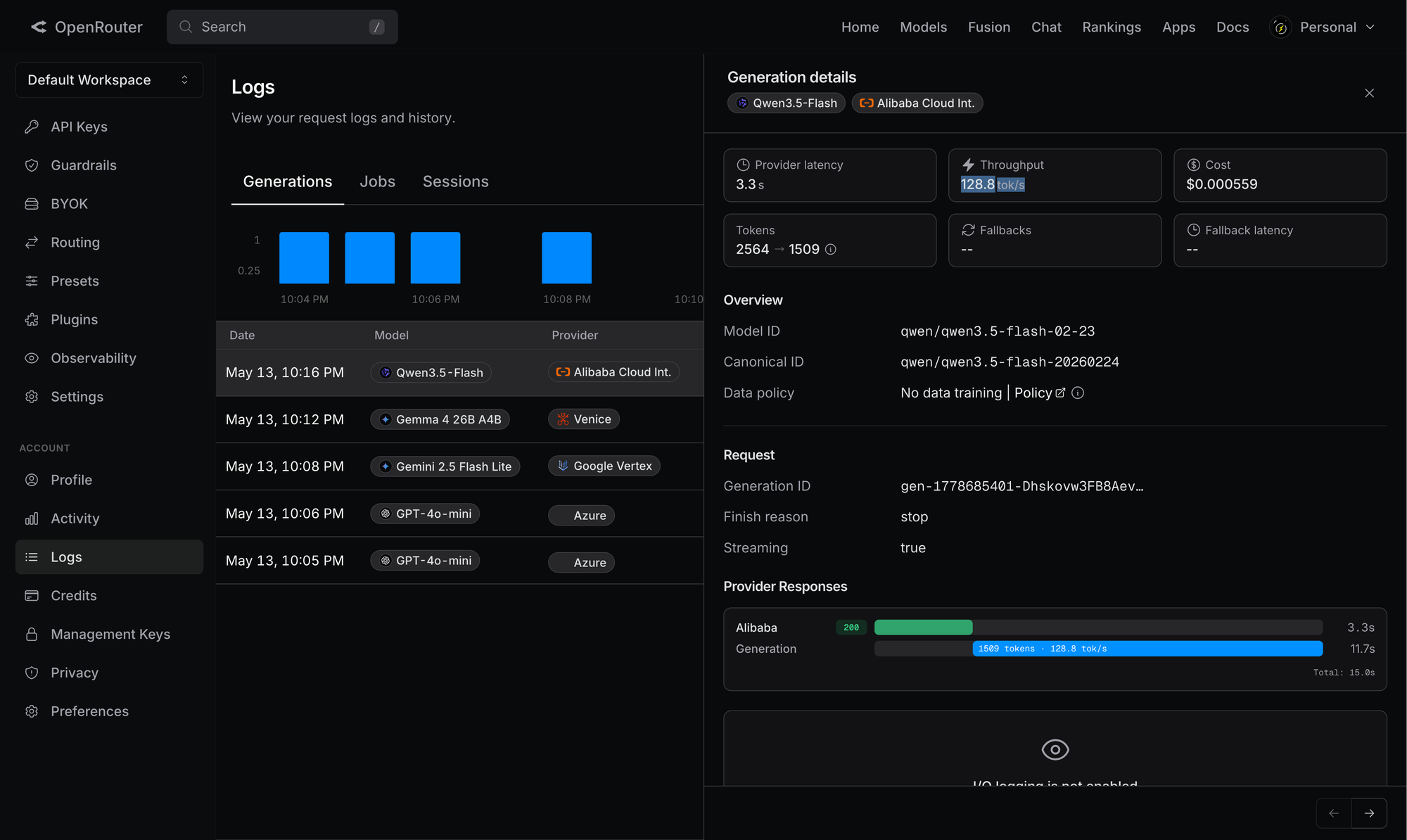Open Credits card icon
This screenshot has width=1407, height=840.
[x=32, y=596]
